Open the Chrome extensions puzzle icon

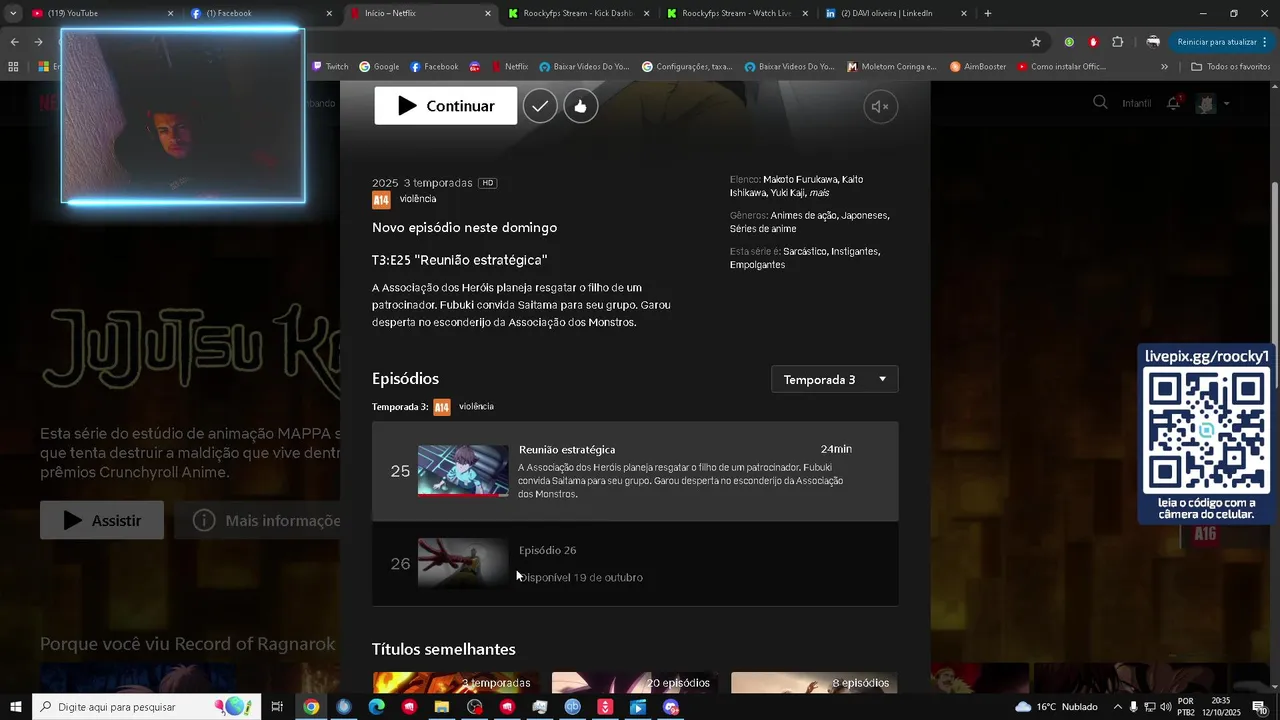pos(1118,42)
